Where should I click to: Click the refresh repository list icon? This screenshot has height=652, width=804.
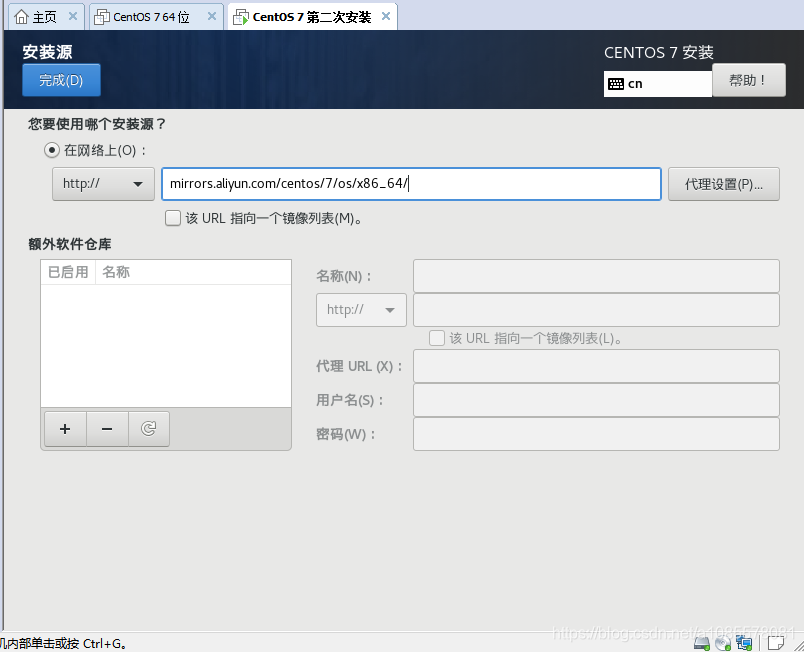(x=149, y=429)
